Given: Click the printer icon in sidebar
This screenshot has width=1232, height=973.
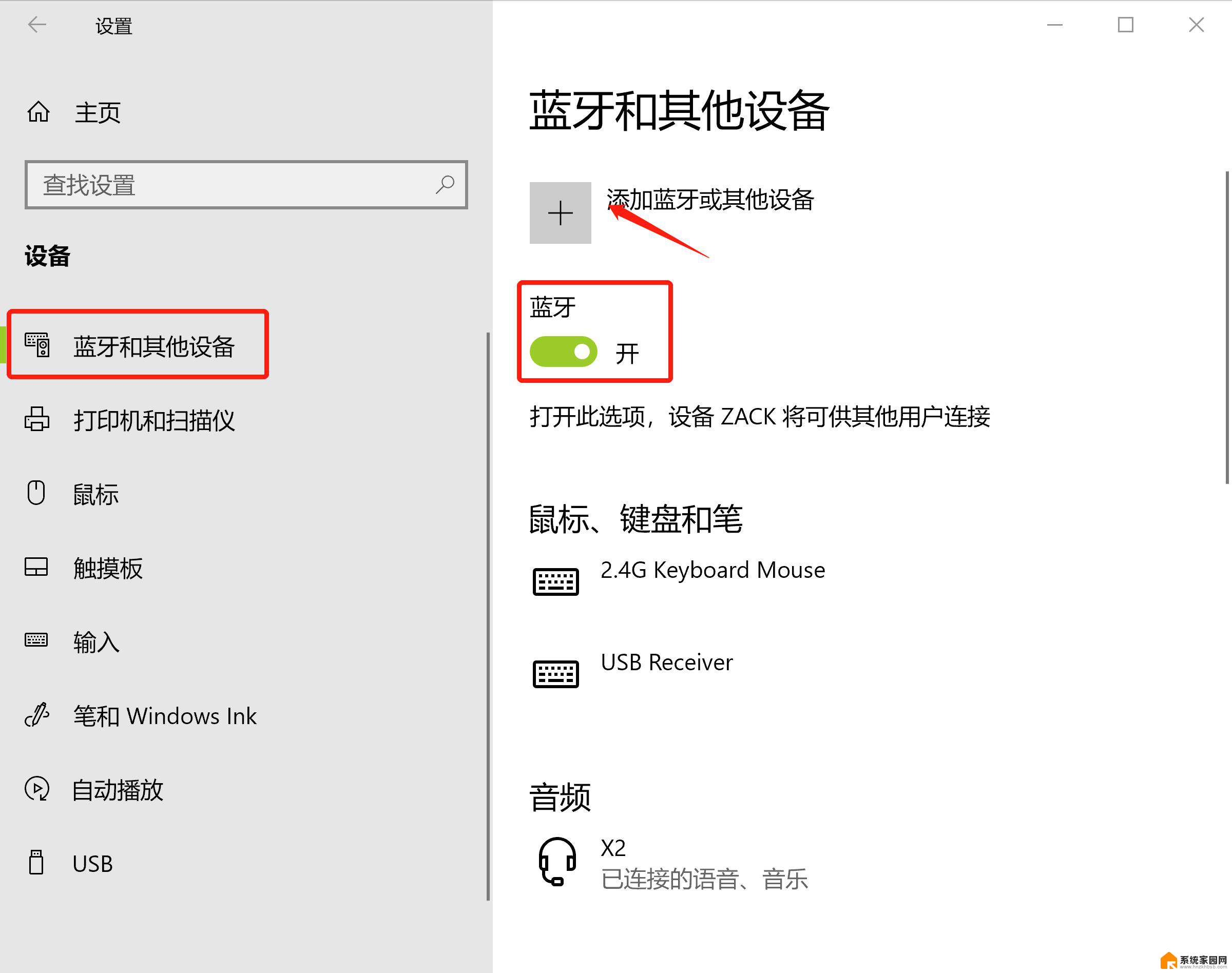Looking at the screenshot, I should coord(37,419).
